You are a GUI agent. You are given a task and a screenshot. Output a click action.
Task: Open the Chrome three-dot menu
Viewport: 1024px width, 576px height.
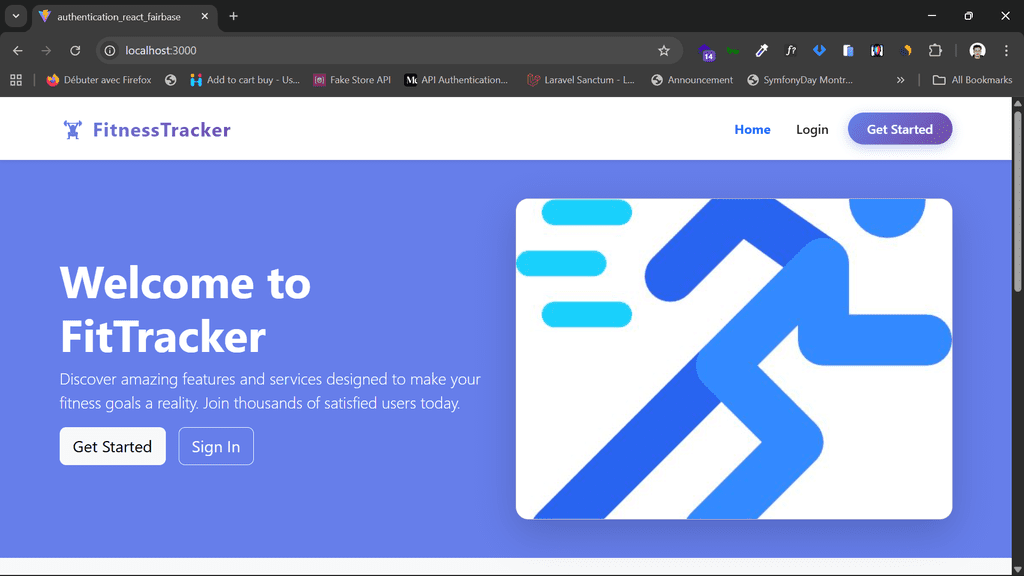(1006, 50)
